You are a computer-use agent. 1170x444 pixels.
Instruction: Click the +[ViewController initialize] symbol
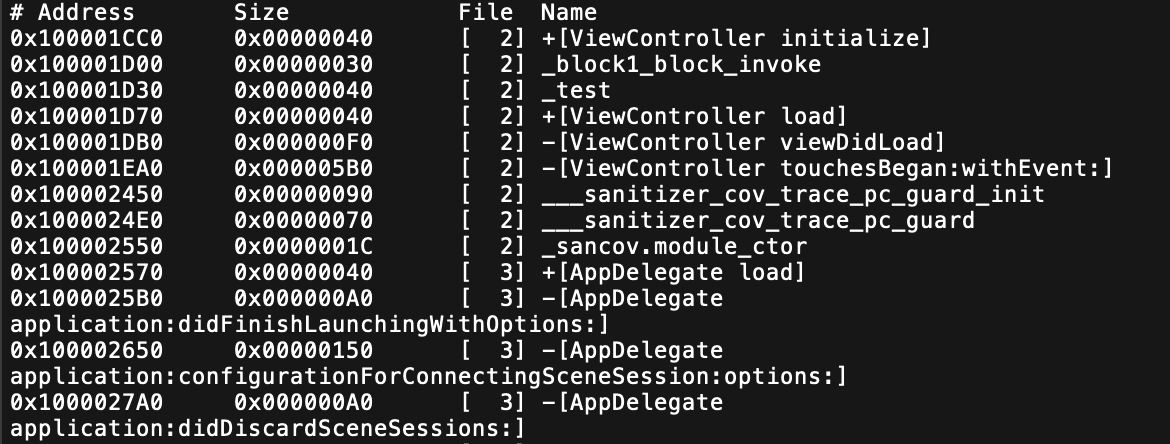(x=736, y=39)
